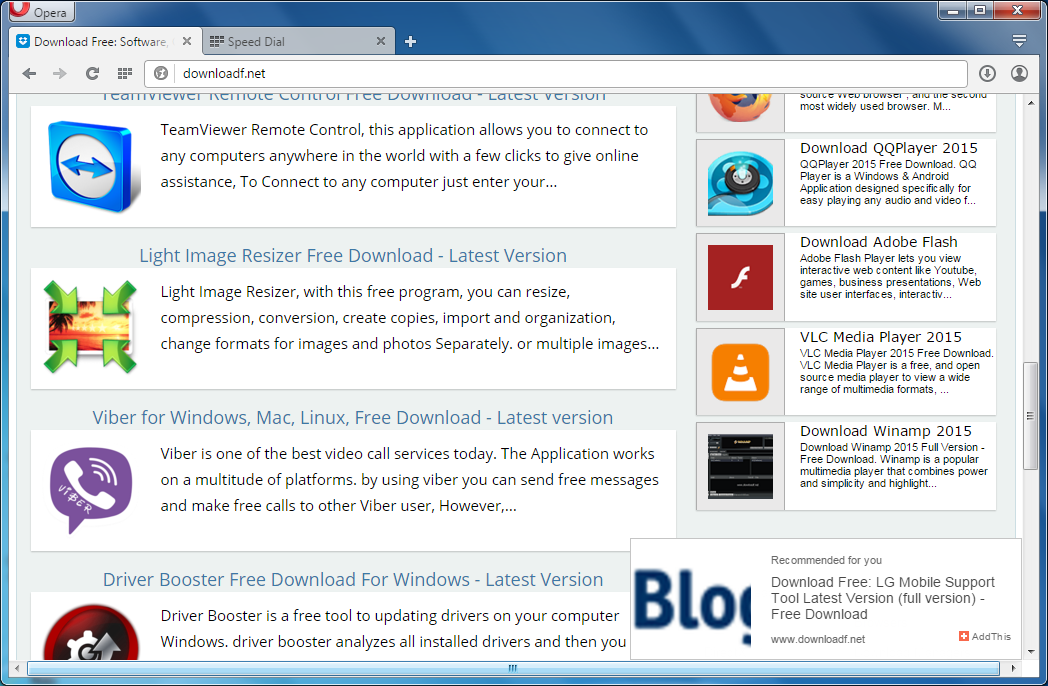1048x686 pixels.
Task: Open Light Image Resizer Free Download link
Action: [x=353, y=256]
